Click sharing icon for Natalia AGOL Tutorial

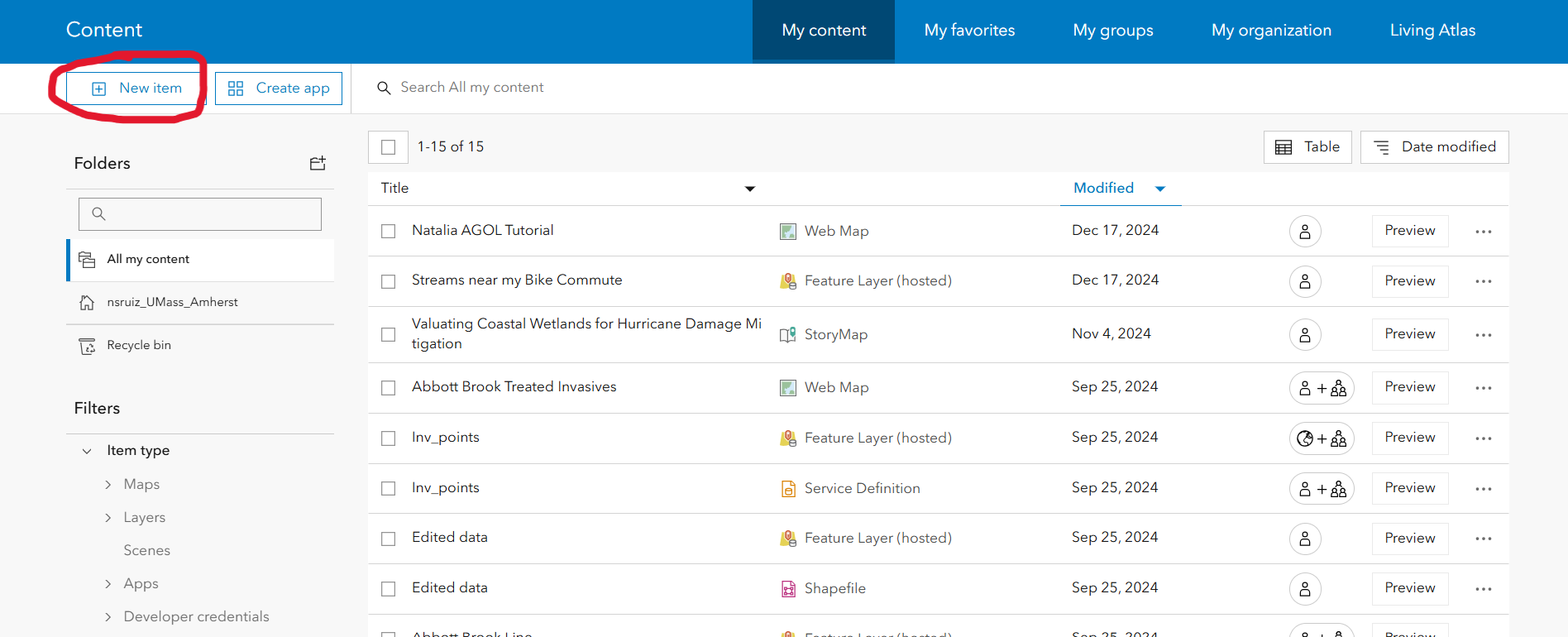click(x=1305, y=232)
